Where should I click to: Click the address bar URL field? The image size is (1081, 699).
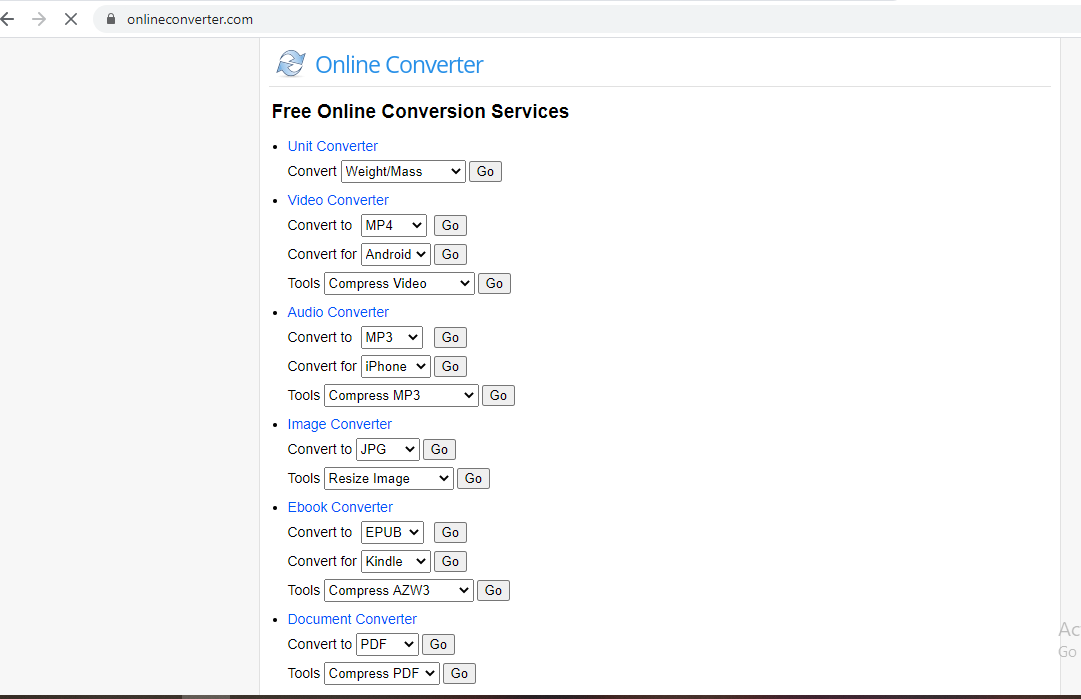pos(400,19)
